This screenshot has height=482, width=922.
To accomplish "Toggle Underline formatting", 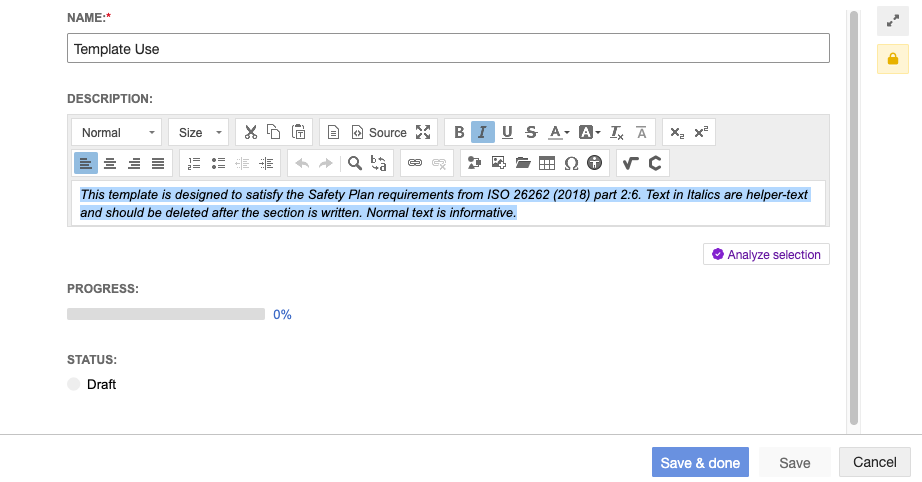I will click(507, 132).
